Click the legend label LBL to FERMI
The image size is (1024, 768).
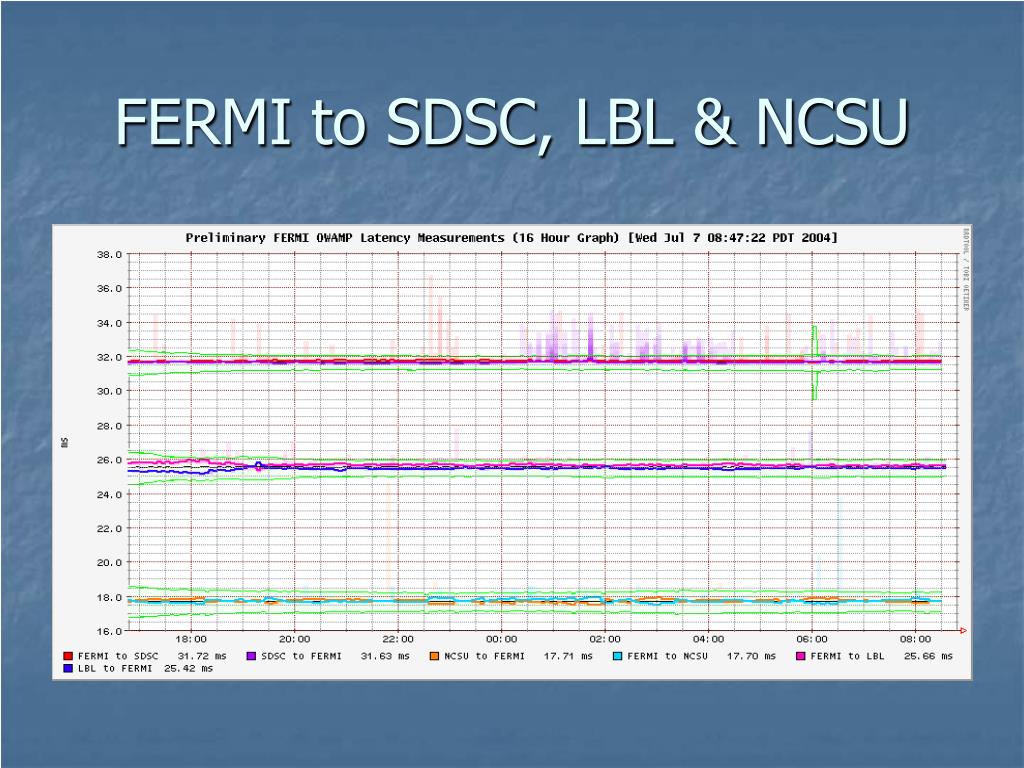pos(115,669)
